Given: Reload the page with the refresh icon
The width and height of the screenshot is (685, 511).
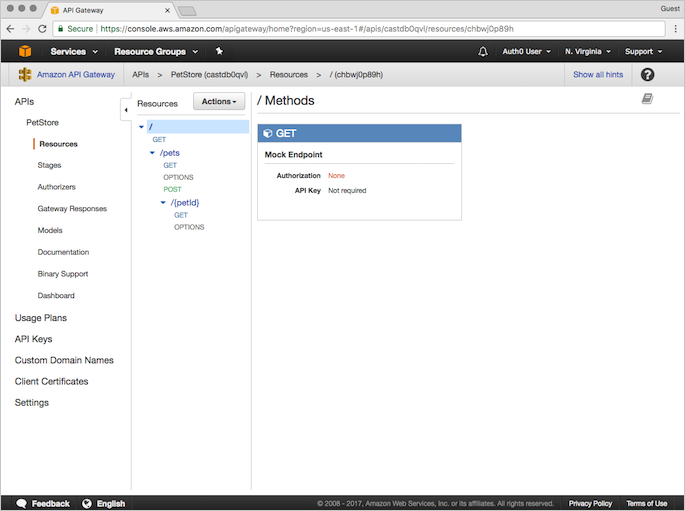Looking at the screenshot, I should [x=42, y=29].
